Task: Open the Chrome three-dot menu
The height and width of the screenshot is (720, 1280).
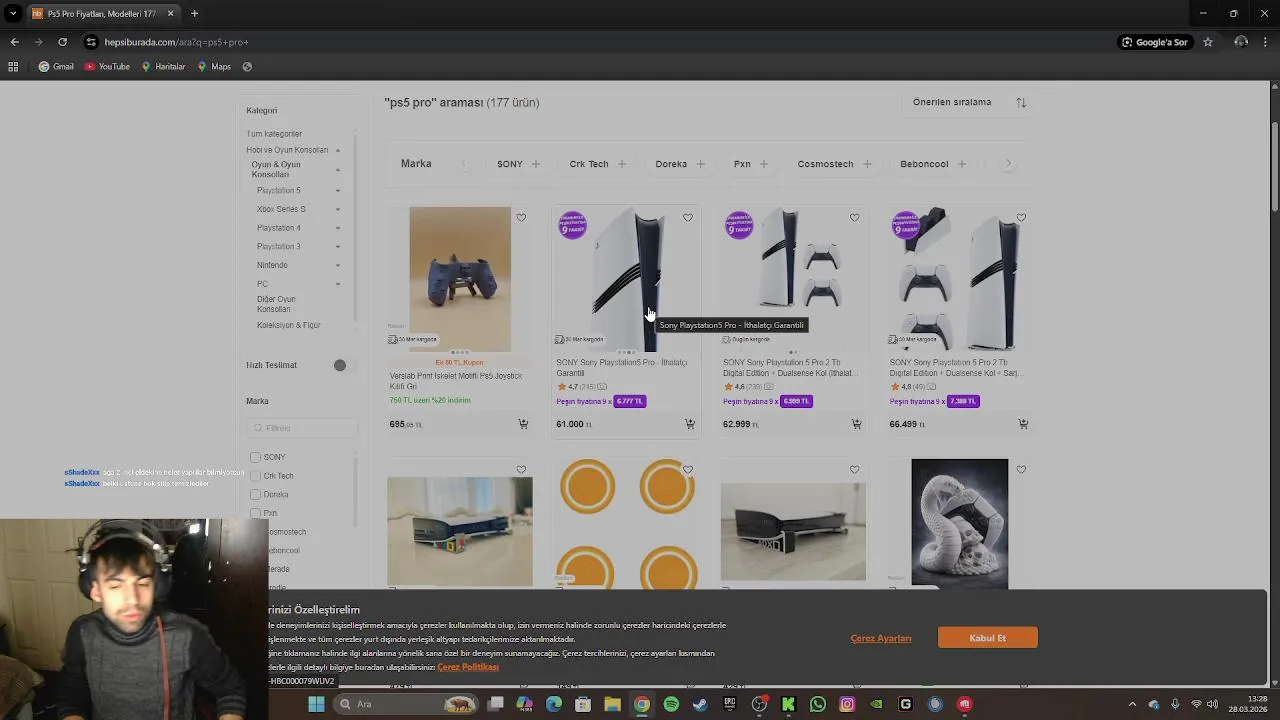Action: 1266,42
